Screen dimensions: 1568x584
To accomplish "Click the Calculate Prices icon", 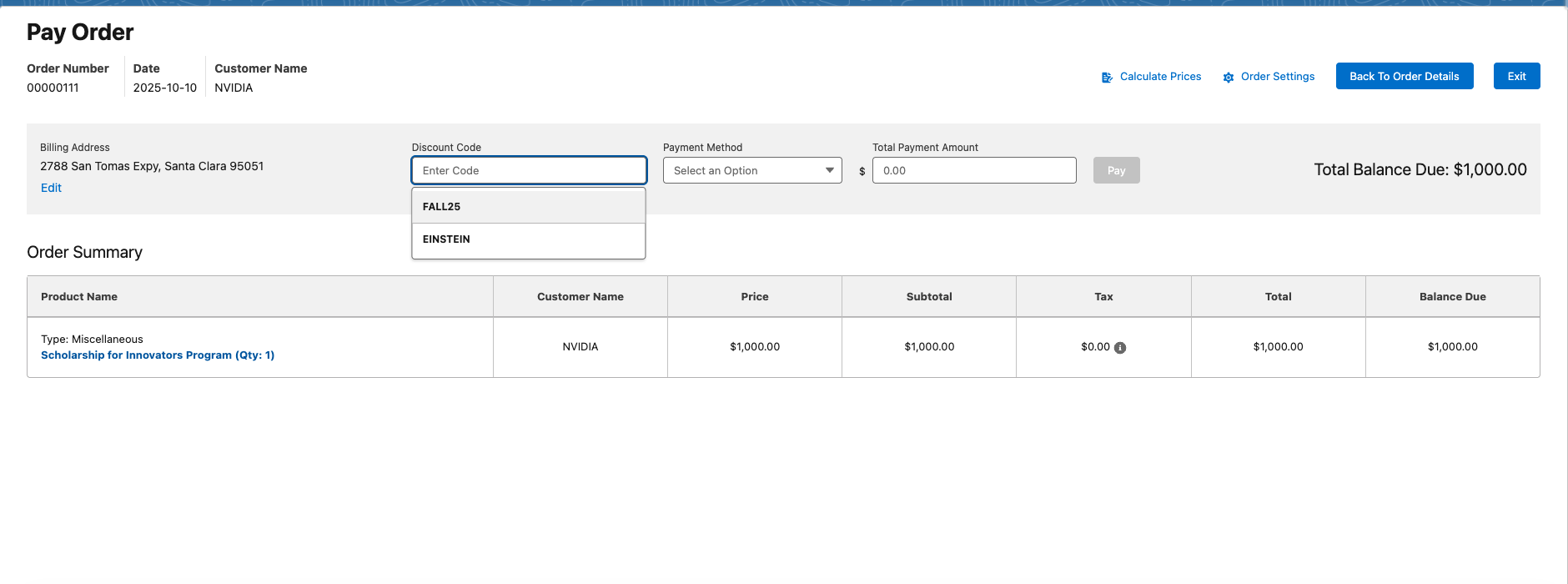I will click(x=1107, y=77).
